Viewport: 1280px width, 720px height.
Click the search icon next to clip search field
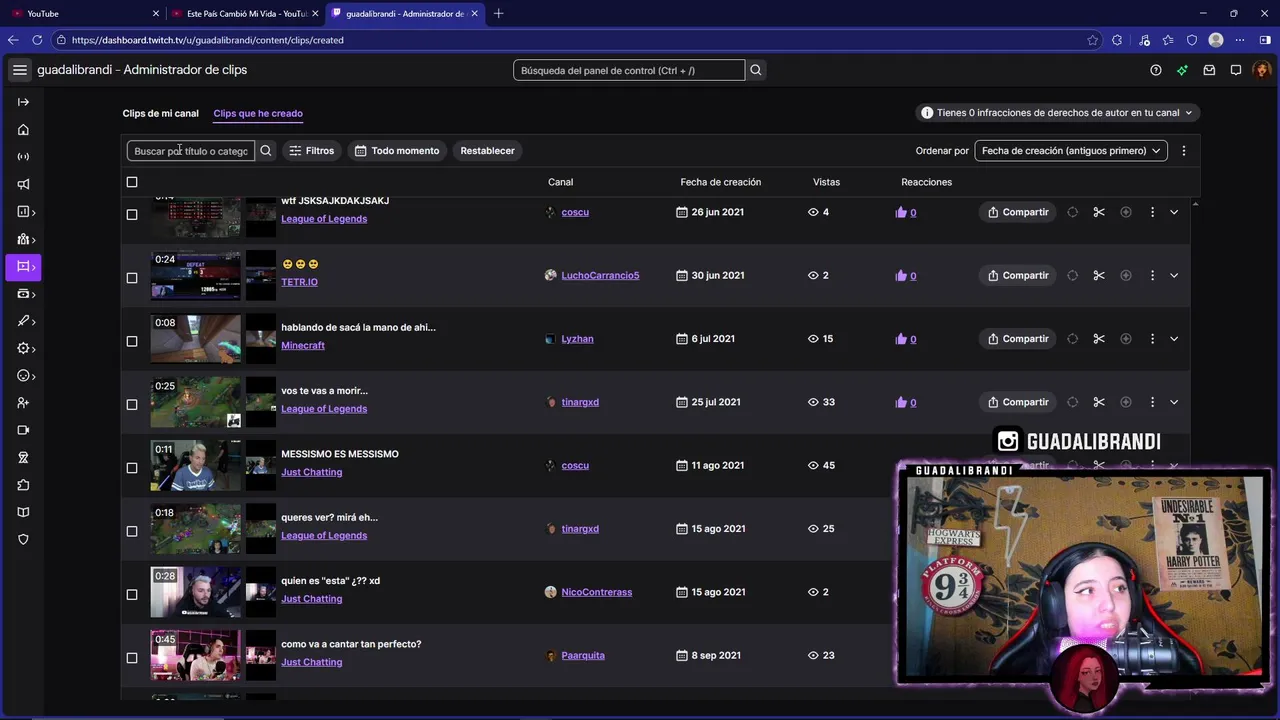click(x=266, y=151)
